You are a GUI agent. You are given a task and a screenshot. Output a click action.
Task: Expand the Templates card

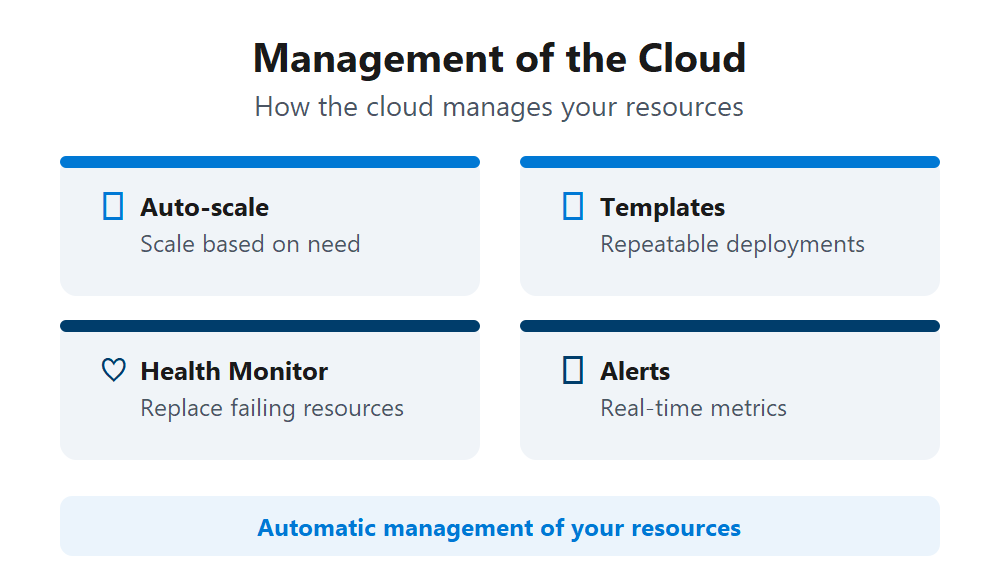[730, 225]
